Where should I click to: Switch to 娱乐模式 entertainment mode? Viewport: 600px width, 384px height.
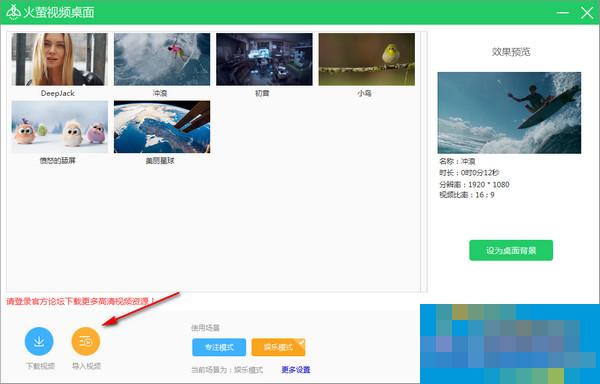coord(278,347)
